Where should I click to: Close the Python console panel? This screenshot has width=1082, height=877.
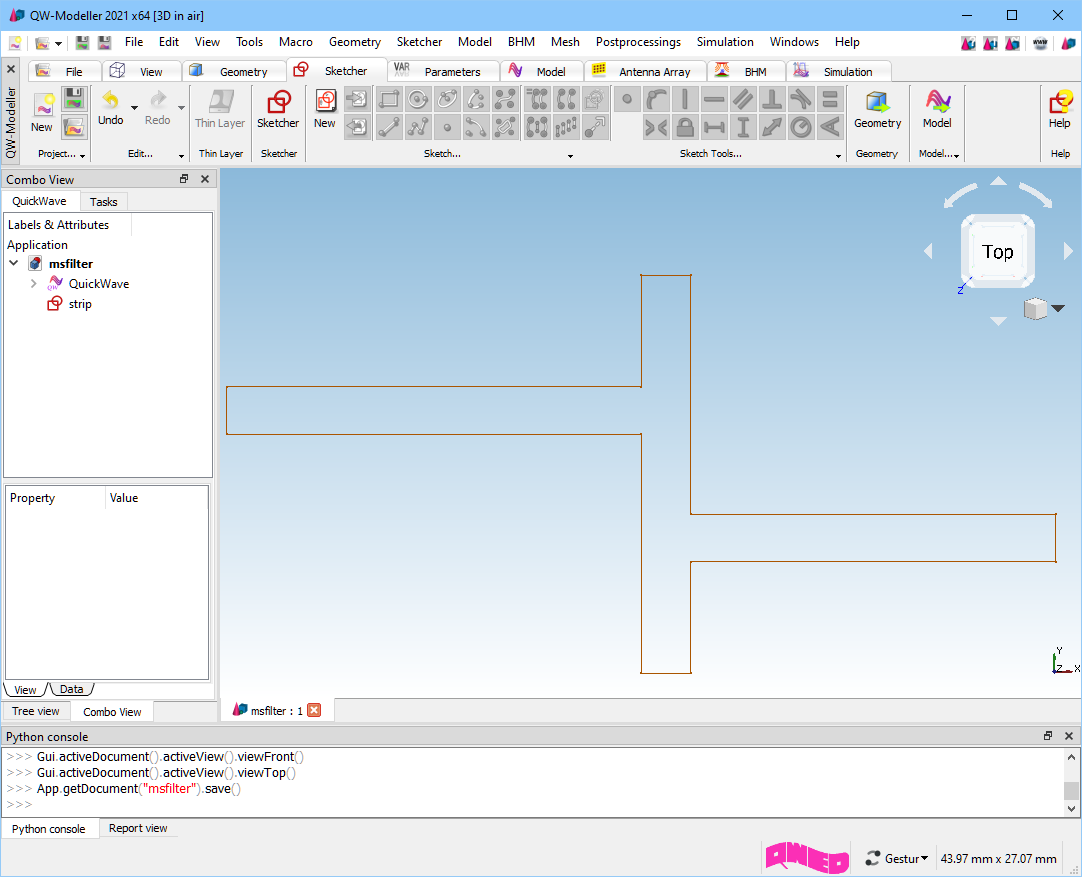click(x=1069, y=736)
